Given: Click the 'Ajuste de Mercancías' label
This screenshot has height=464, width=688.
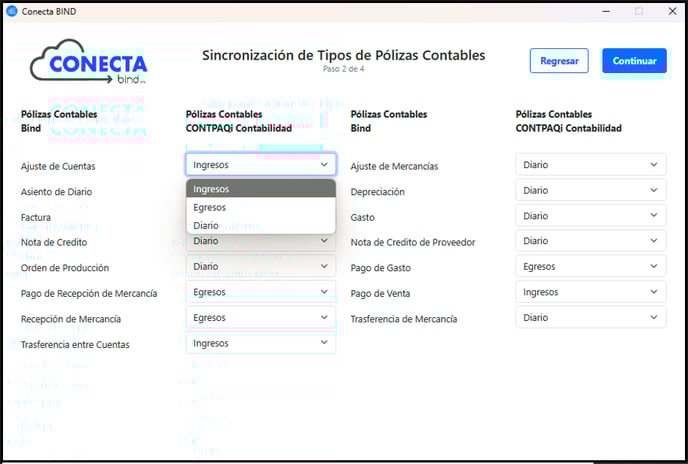Looking at the screenshot, I should [x=394, y=166].
